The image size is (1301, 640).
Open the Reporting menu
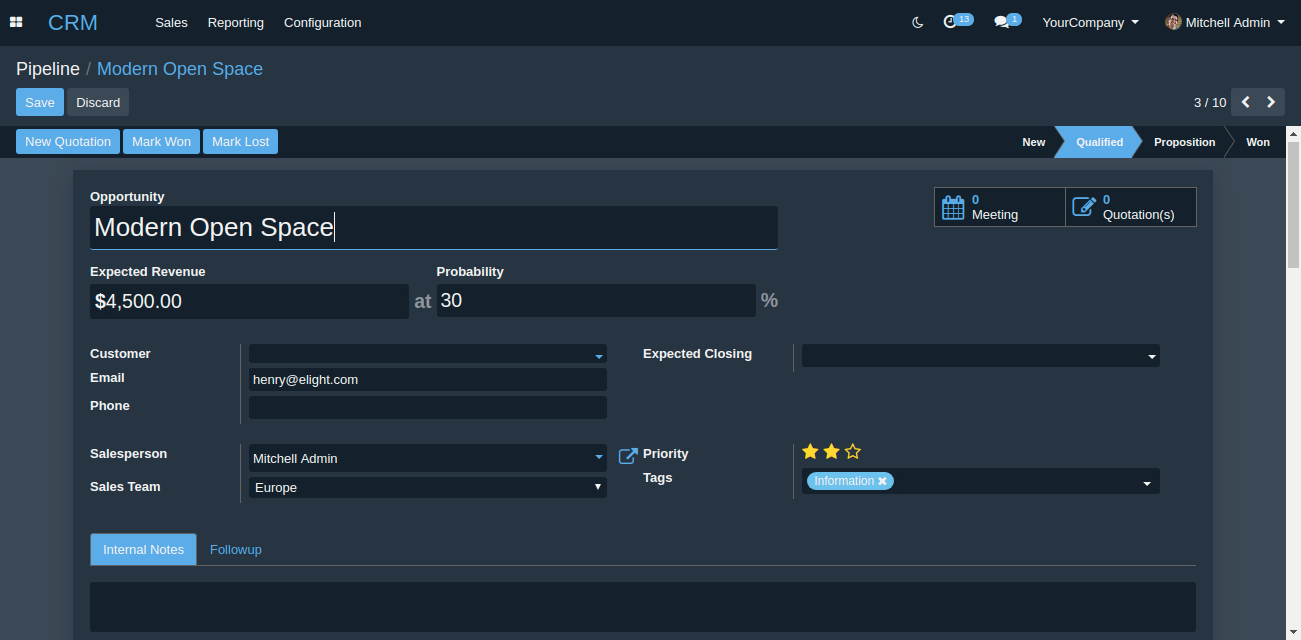click(x=236, y=22)
